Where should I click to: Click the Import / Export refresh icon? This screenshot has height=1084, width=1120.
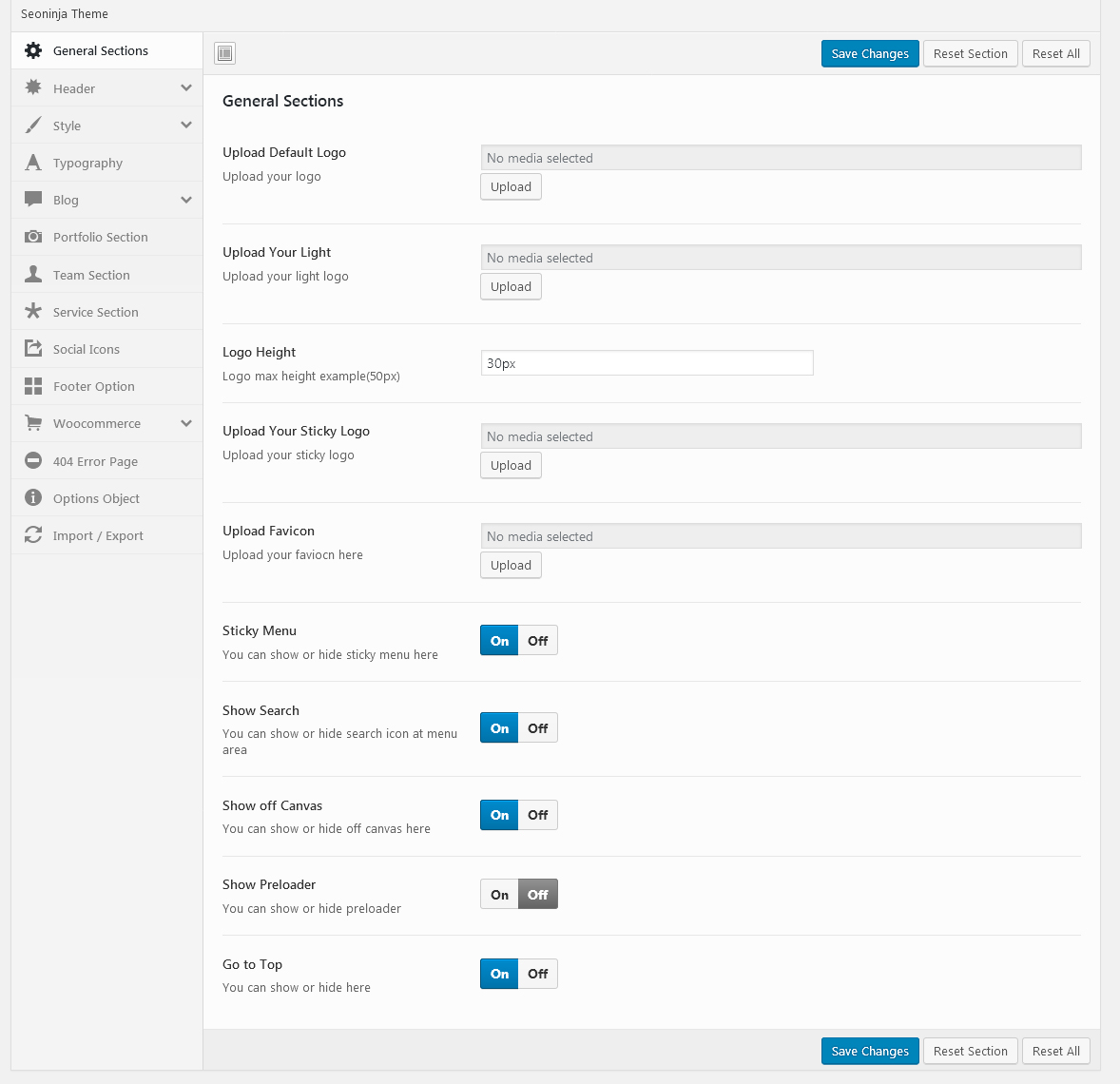click(33, 535)
